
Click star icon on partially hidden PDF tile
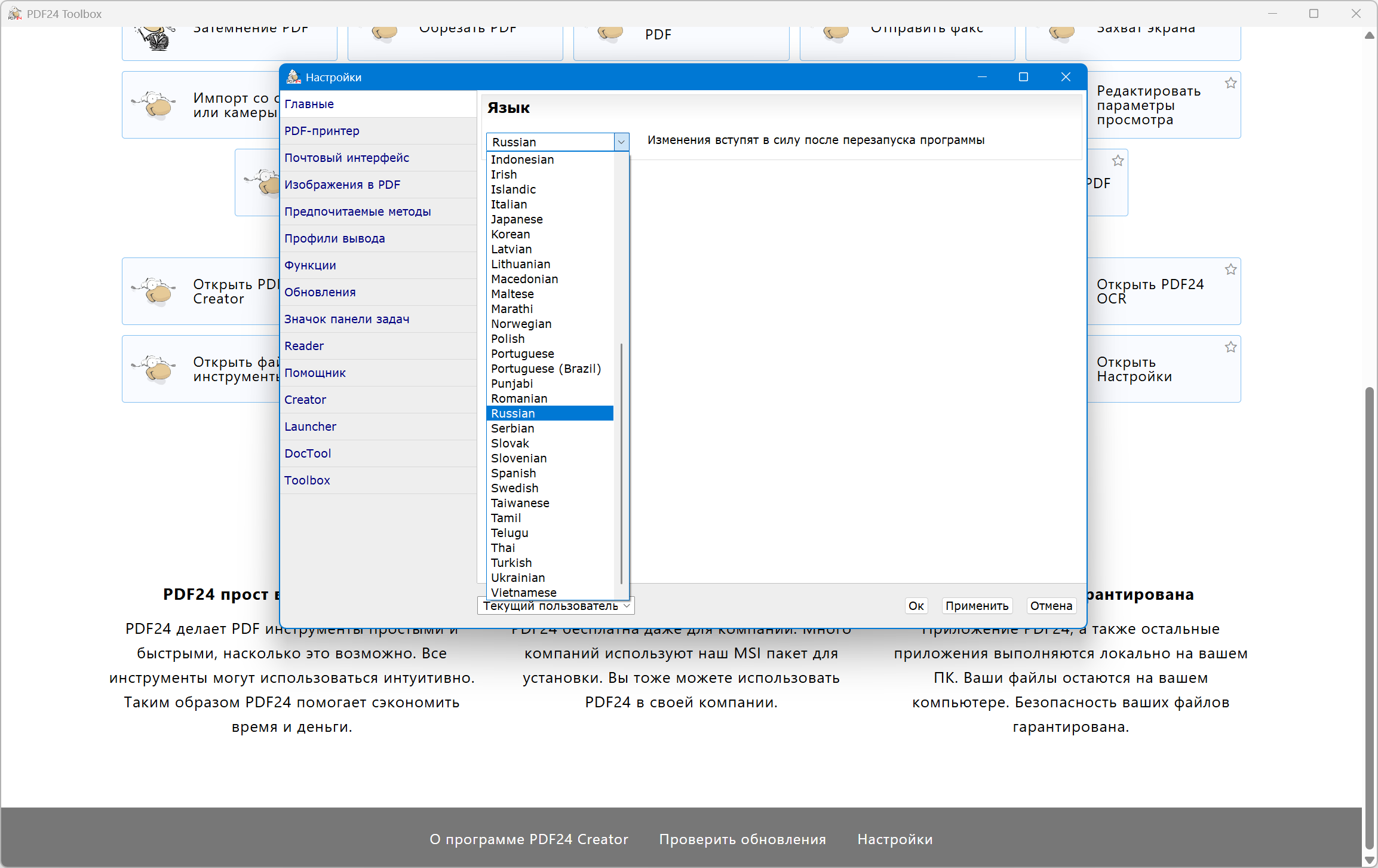pyautogui.click(x=1118, y=161)
